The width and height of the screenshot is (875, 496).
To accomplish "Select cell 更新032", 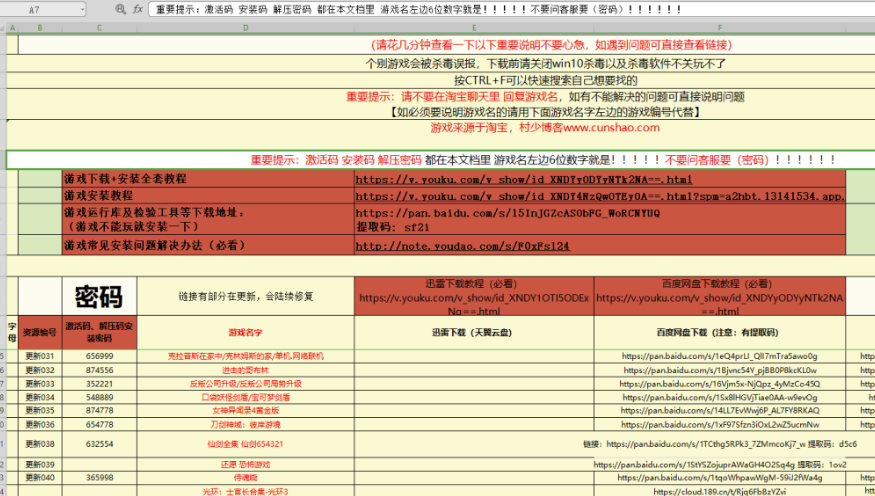I will tap(40, 370).
